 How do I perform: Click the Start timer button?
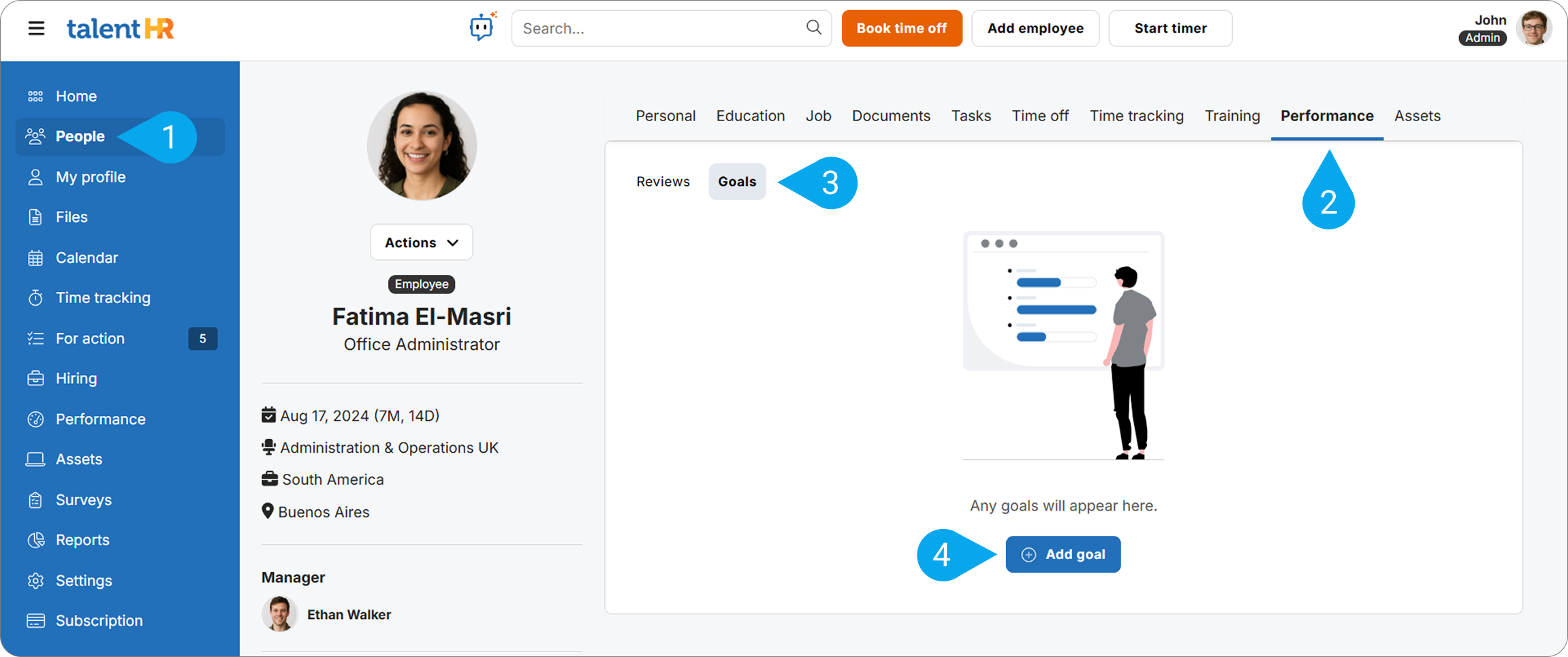point(1170,29)
